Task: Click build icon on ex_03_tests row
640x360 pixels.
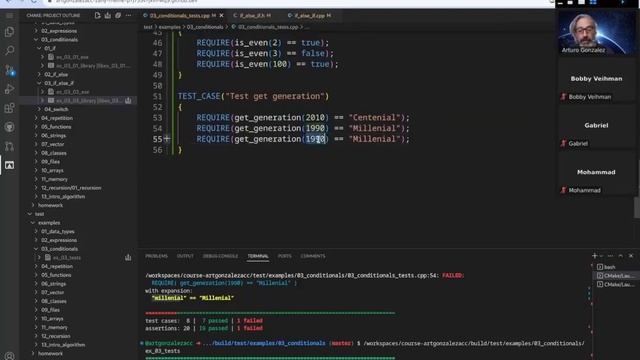Action: [128, 258]
